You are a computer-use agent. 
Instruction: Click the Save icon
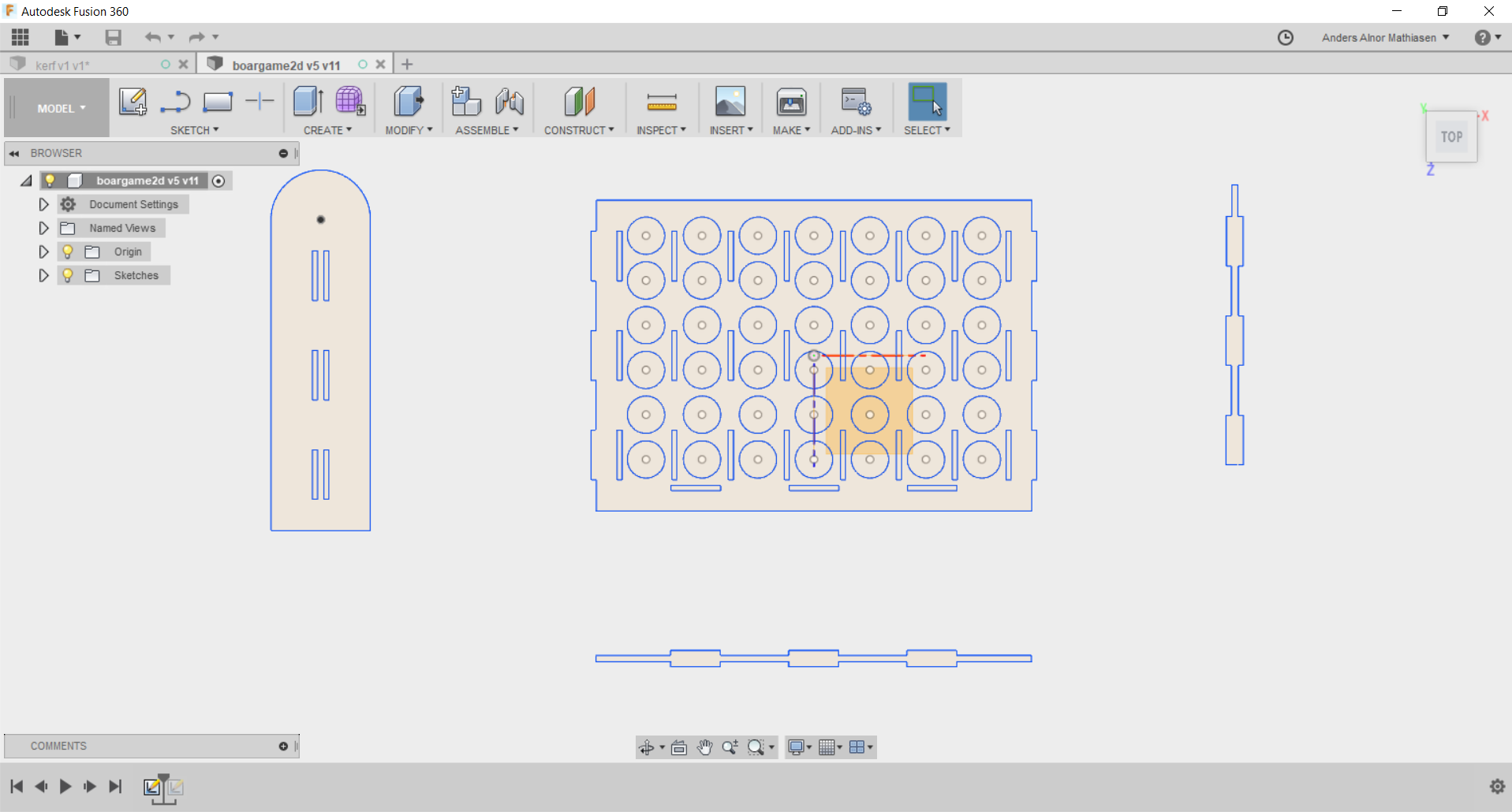(x=113, y=37)
